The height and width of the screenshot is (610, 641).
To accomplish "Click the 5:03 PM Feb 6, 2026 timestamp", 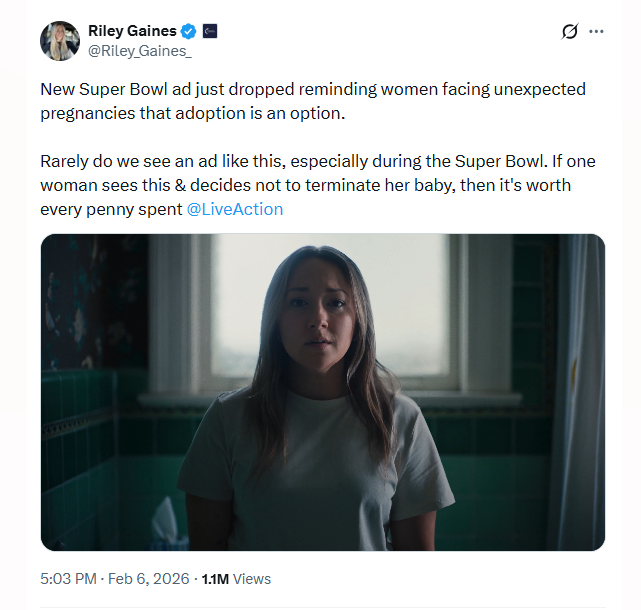I will (x=112, y=578).
